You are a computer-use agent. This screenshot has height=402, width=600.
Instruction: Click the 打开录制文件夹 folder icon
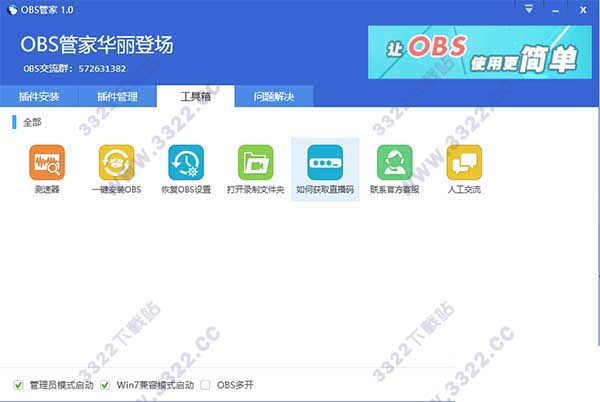click(256, 163)
